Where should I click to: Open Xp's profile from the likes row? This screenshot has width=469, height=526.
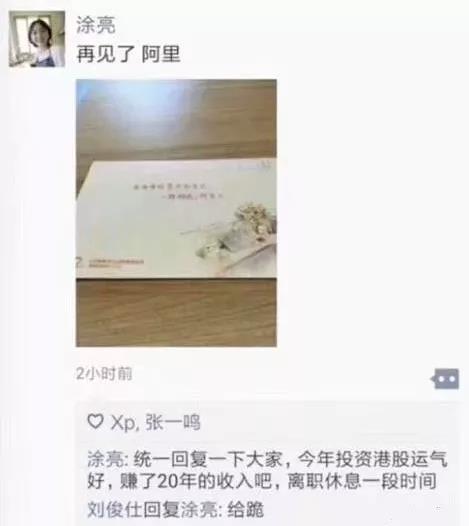click(x=122, y=422)
